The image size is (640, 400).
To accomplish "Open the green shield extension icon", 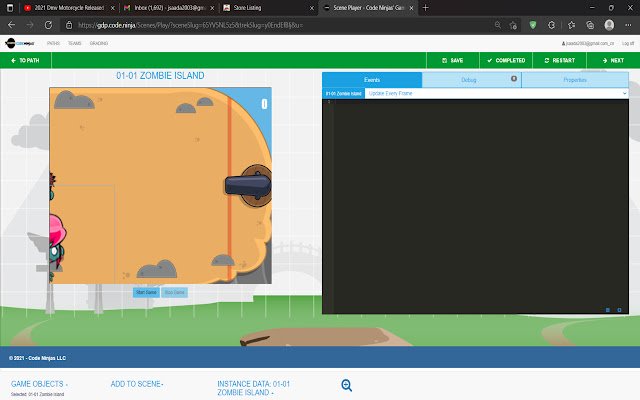I will 533,25.
